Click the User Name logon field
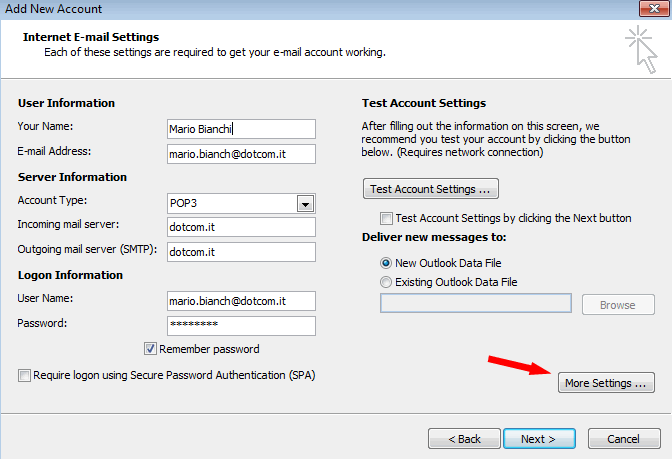672x459 pixels. [241, 301]
